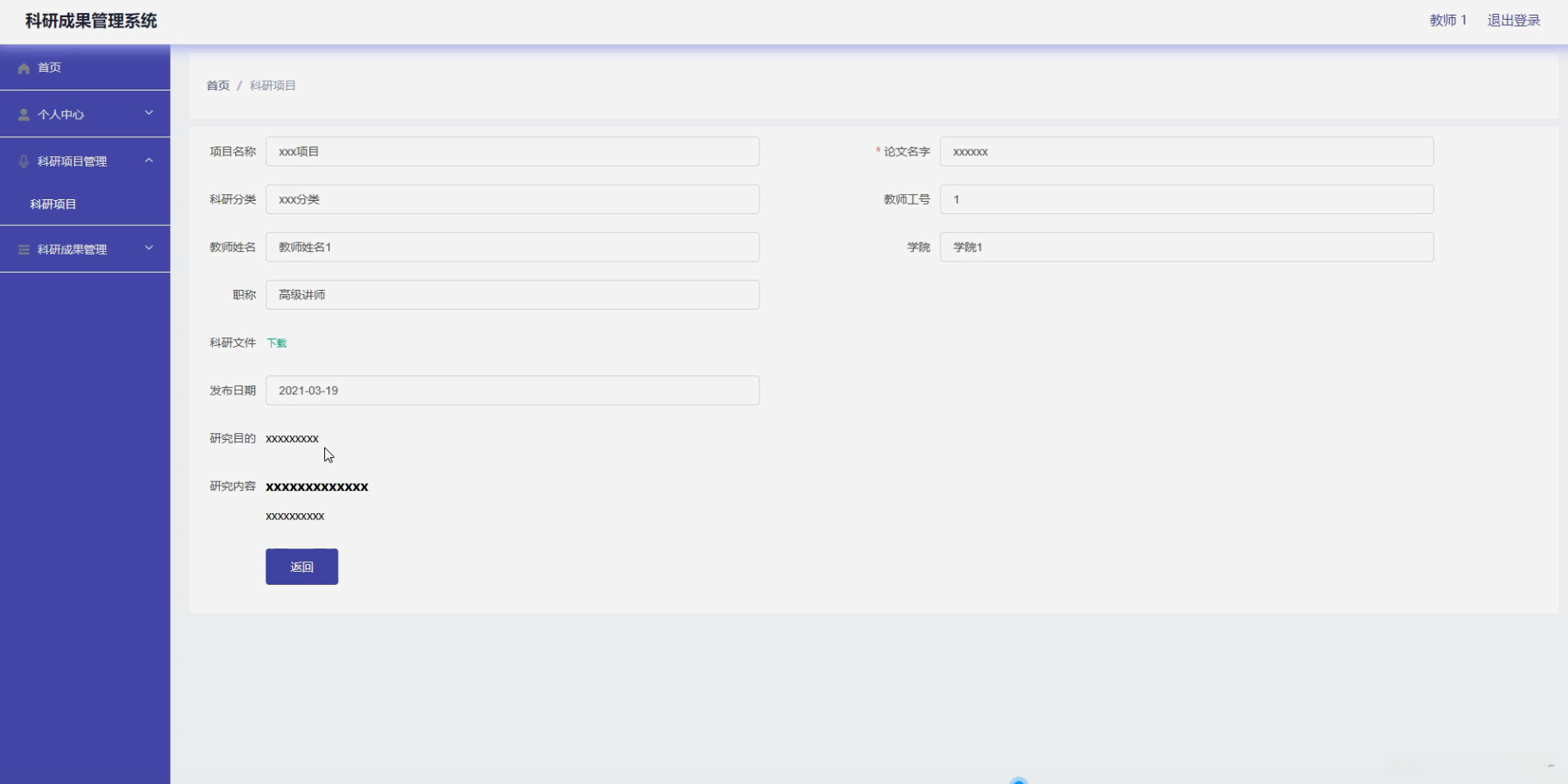
Task: Open the 科研成果管理 sidebar menu
Action: [x=85, y=249]
